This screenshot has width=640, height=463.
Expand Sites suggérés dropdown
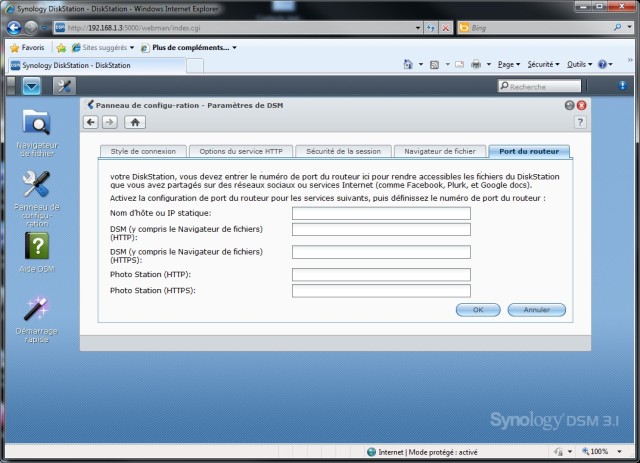[132, 48]
